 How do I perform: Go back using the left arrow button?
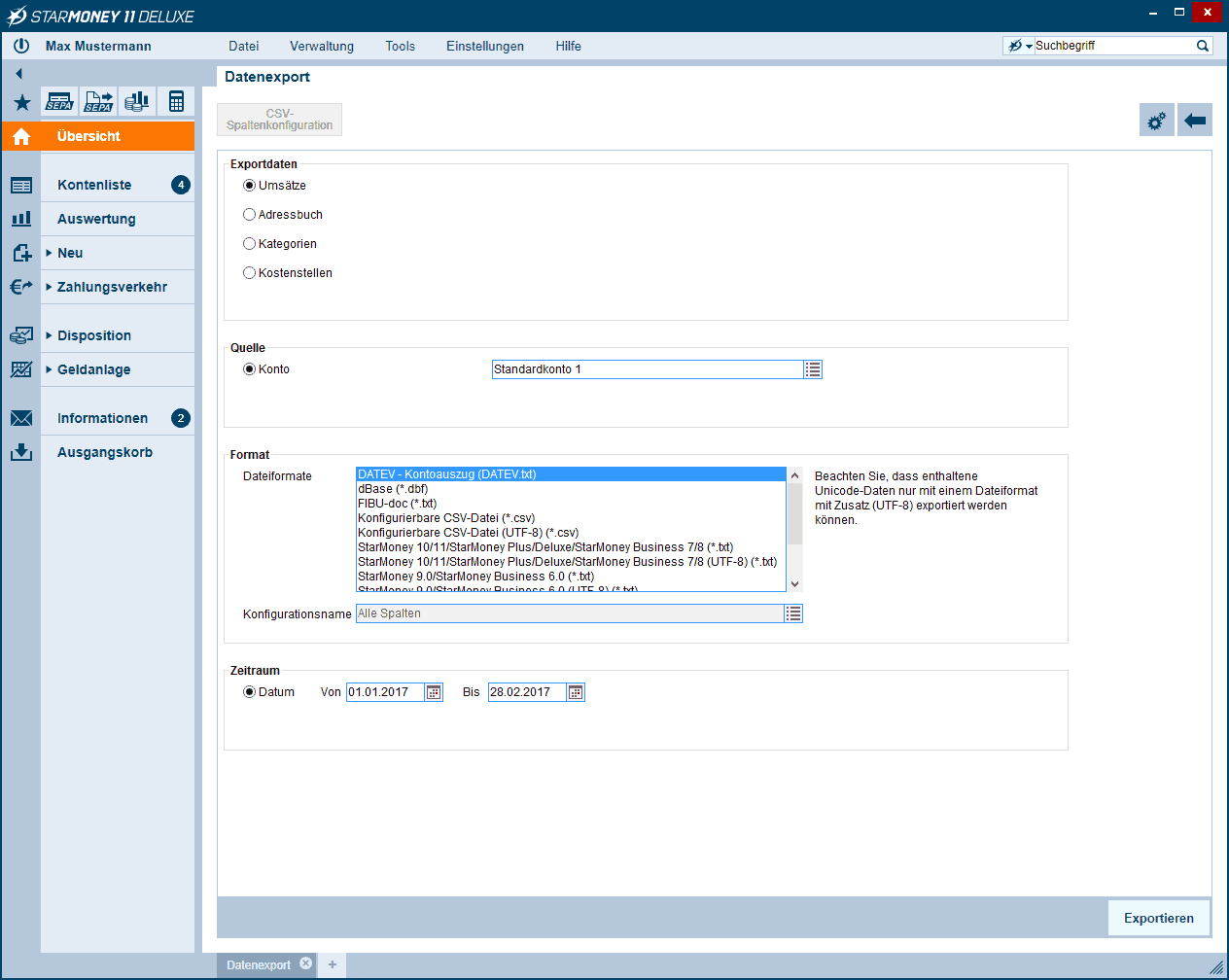click(1195, 121)
